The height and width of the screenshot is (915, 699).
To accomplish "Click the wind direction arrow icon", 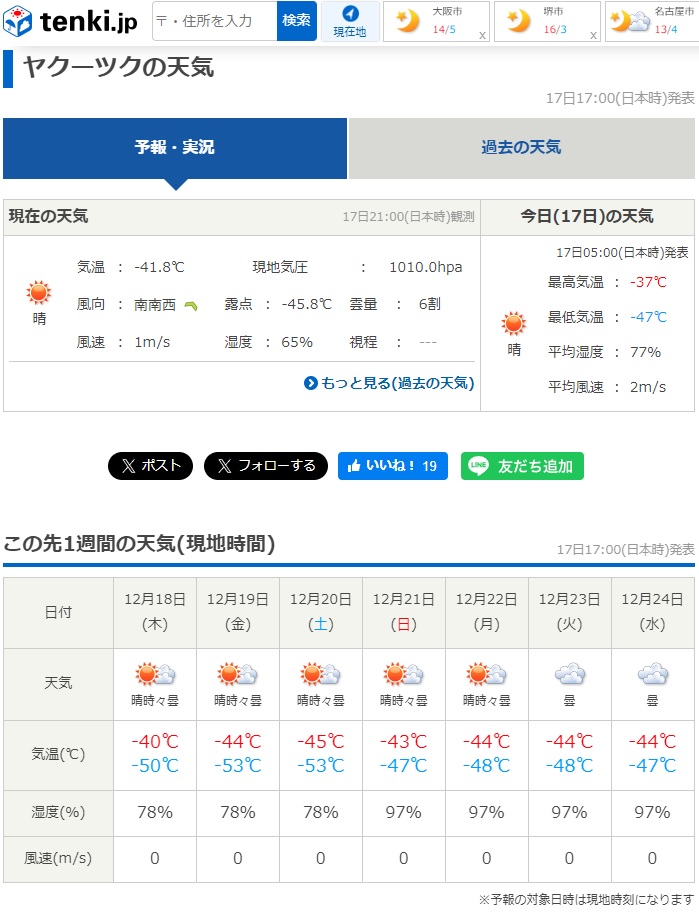I will (190, 306).
